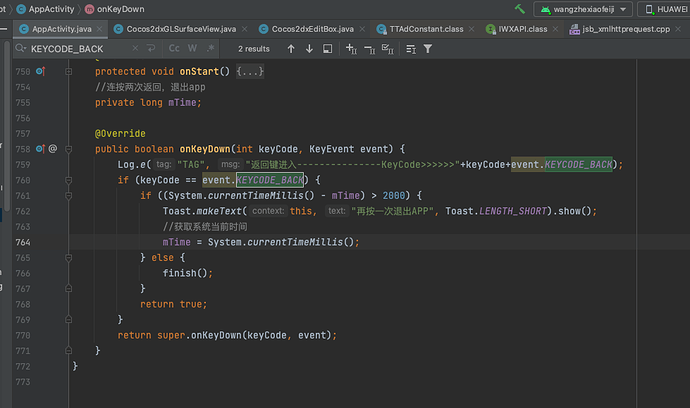
Task: Toggle the whole words W option
Action: [192, 48]
